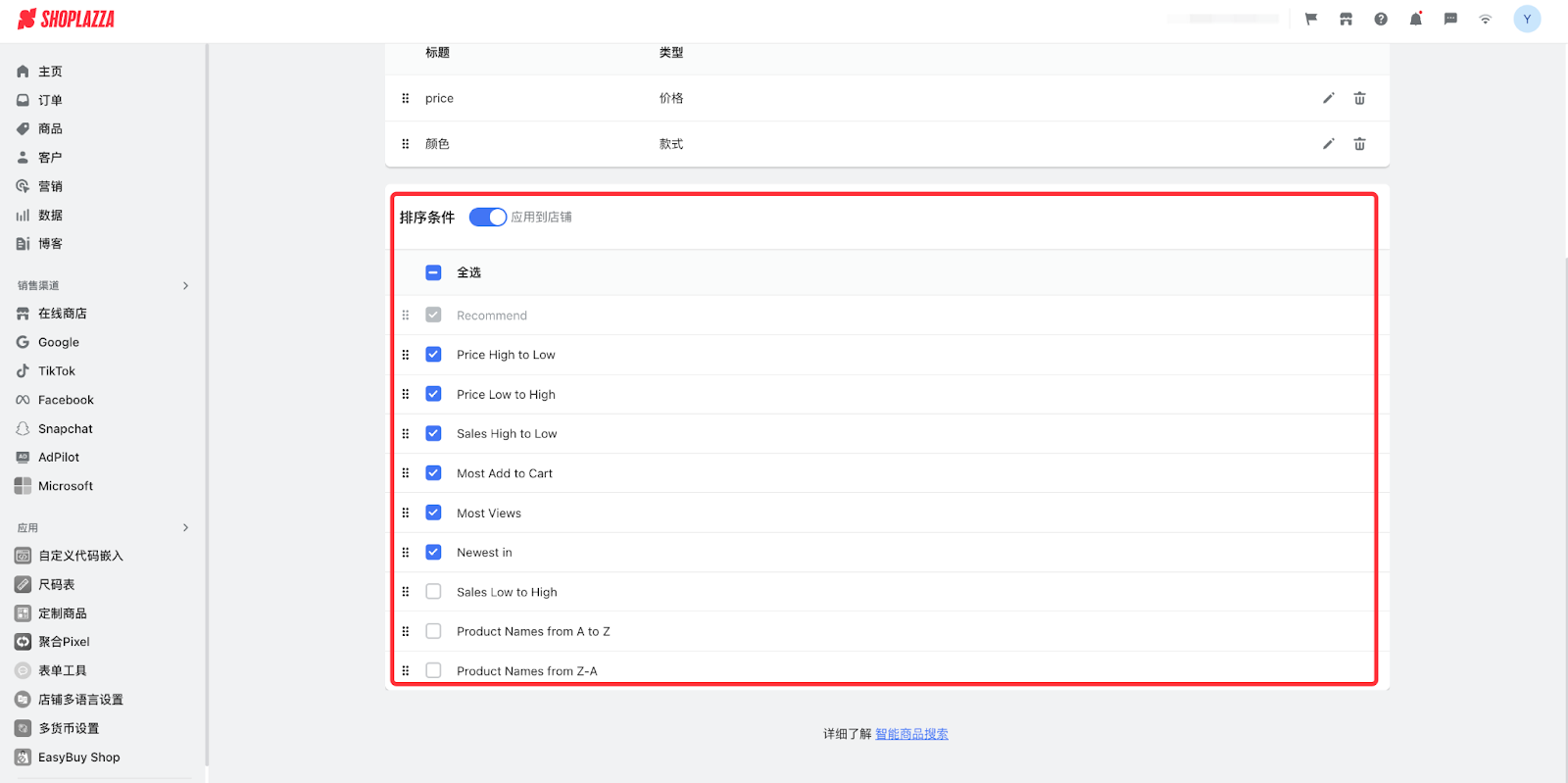Toggle the 全选 select-all checkbox
The width and height of the screenshot is (1568, 783).
[x=433, y=272]
